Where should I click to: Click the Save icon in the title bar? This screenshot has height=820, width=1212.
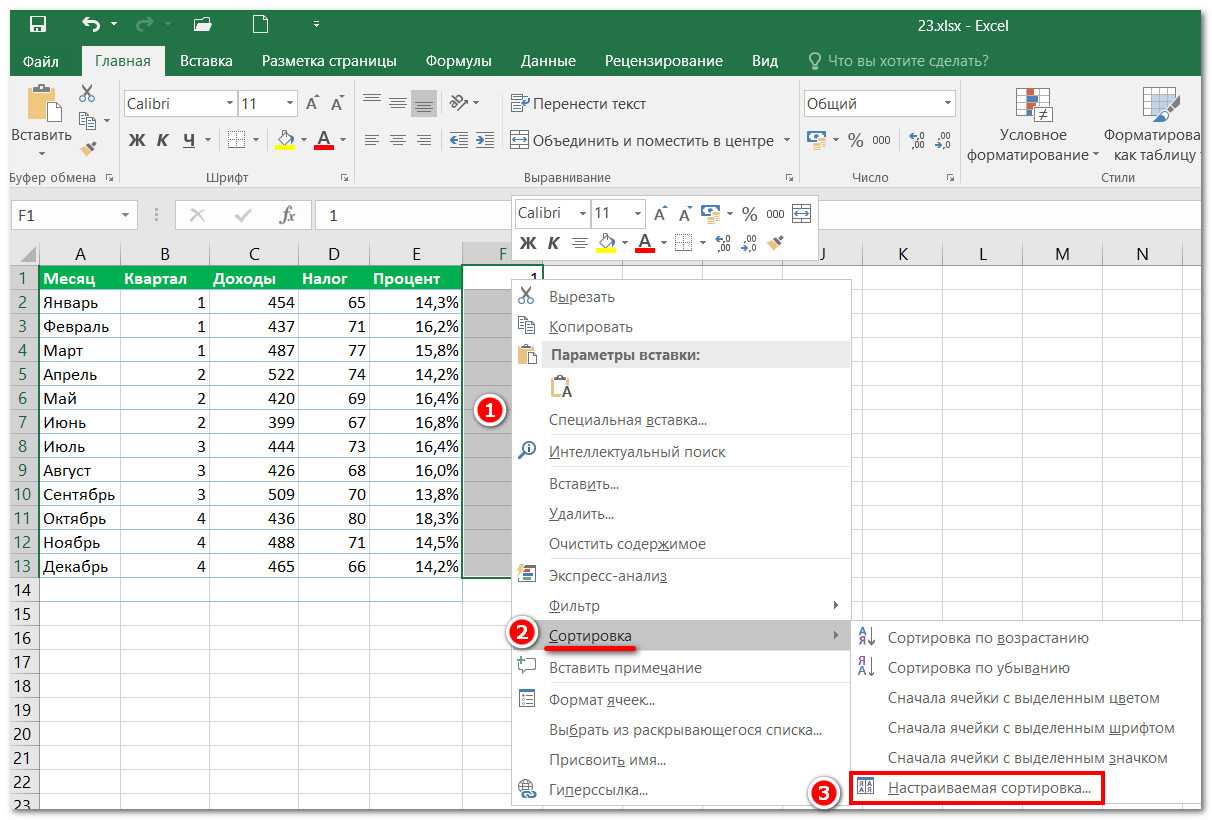37,24
